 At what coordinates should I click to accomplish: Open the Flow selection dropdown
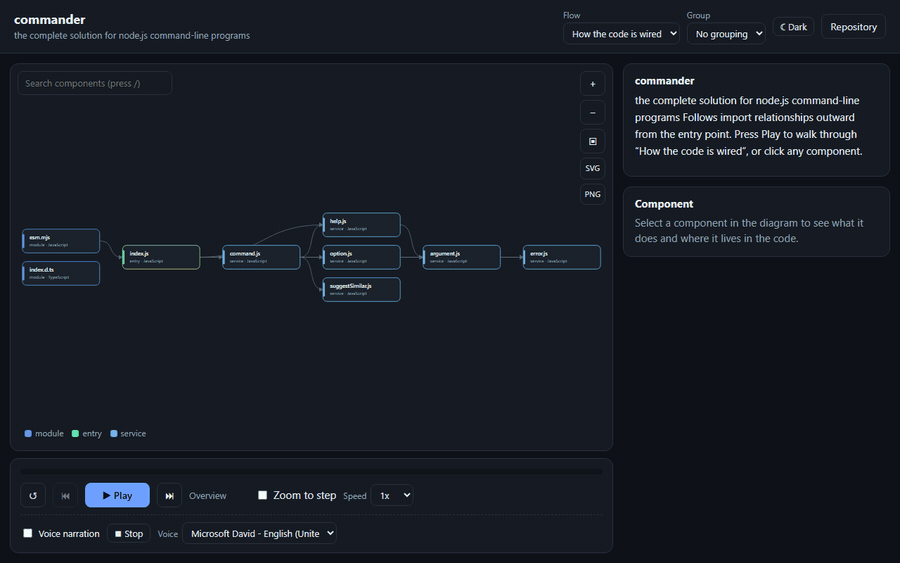point(621,34)
